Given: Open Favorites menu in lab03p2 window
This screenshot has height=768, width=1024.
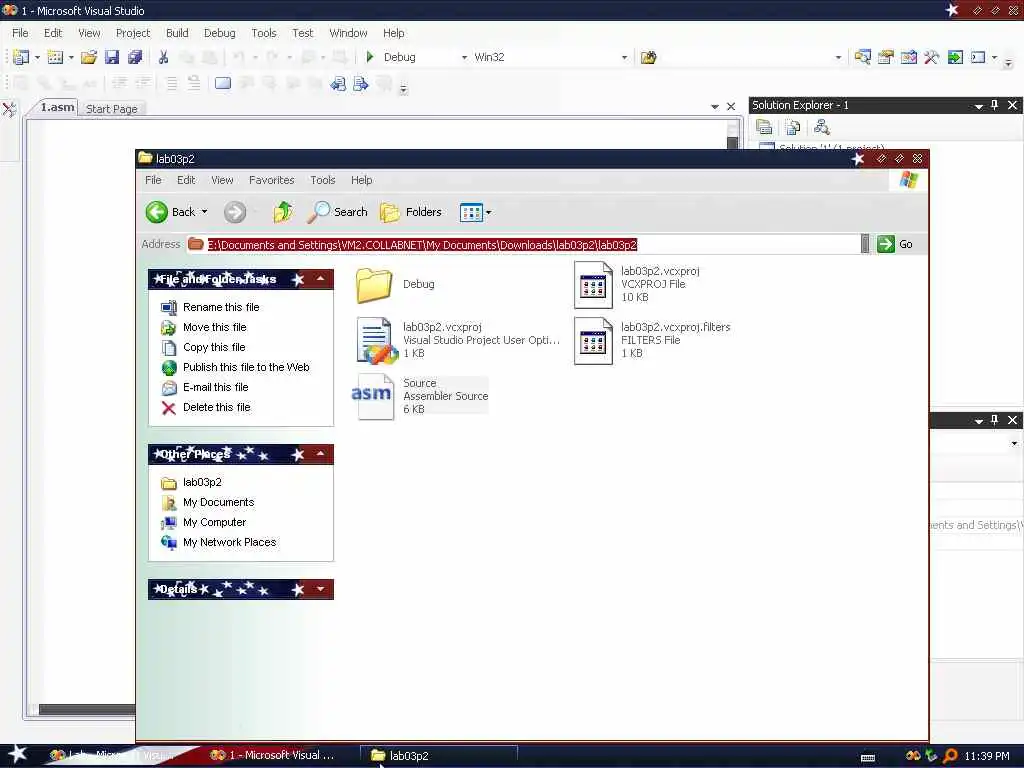Looking at the screenshot, I should (272, 180).
